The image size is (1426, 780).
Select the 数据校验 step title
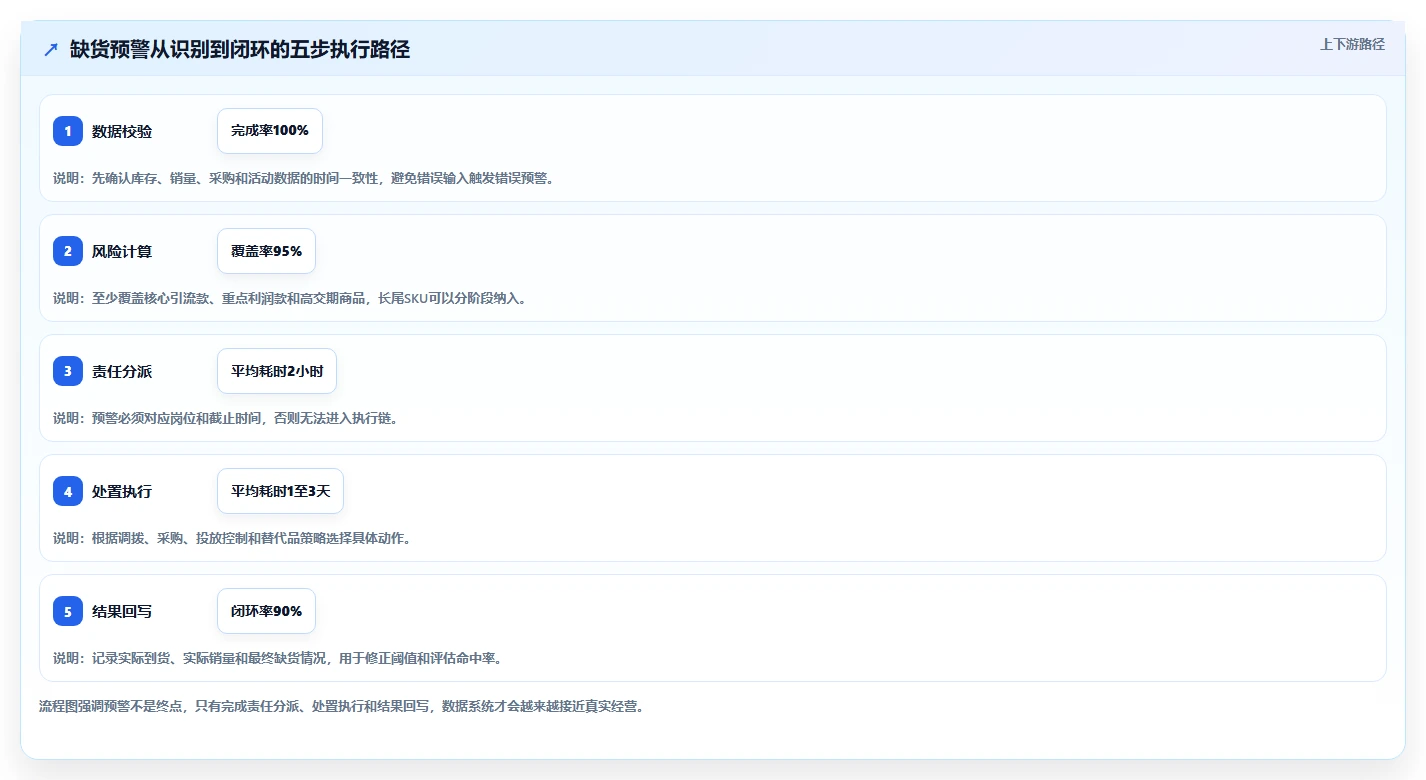[122, 132]
